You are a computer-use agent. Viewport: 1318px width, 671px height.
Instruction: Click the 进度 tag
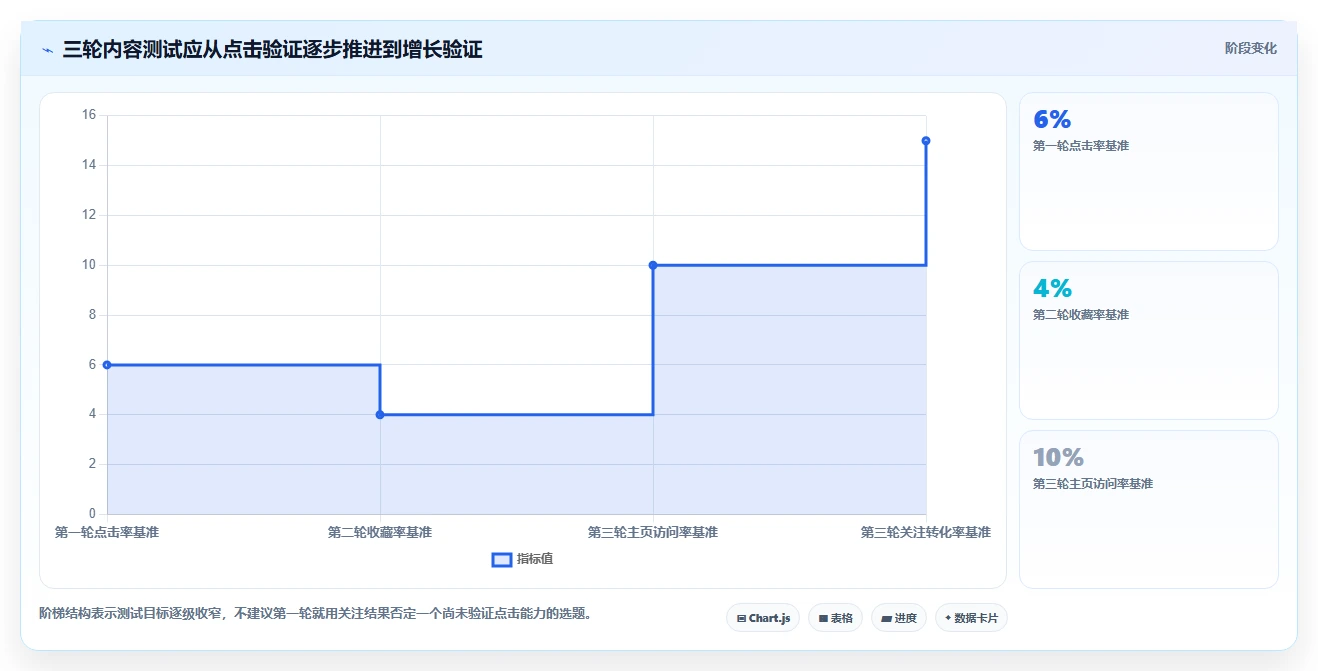(899, 618)
